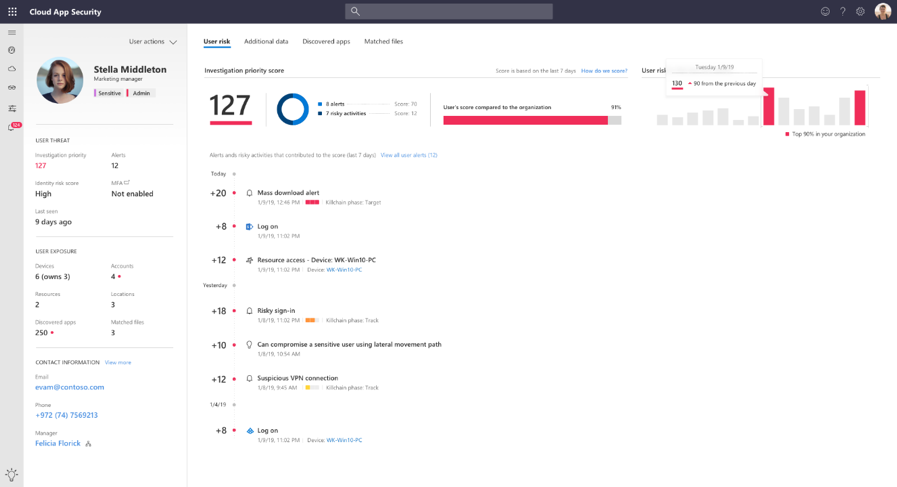The height and width of the screenshot is (487, 897).
Task: Click the Azure icon on the 1/4/19 Log on
Action: (250, 431)
